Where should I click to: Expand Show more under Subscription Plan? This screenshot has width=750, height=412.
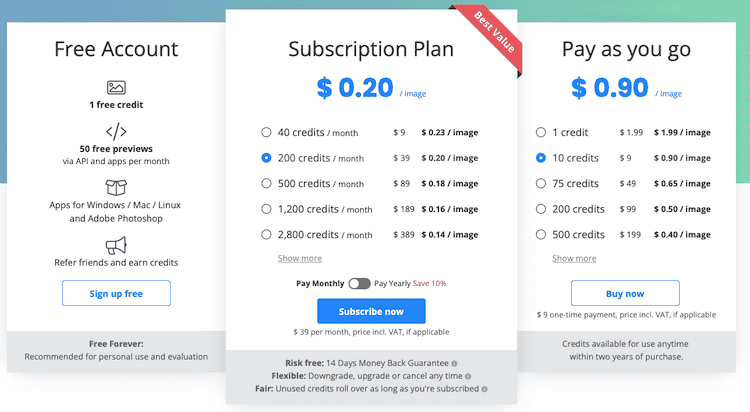(299, 258)
